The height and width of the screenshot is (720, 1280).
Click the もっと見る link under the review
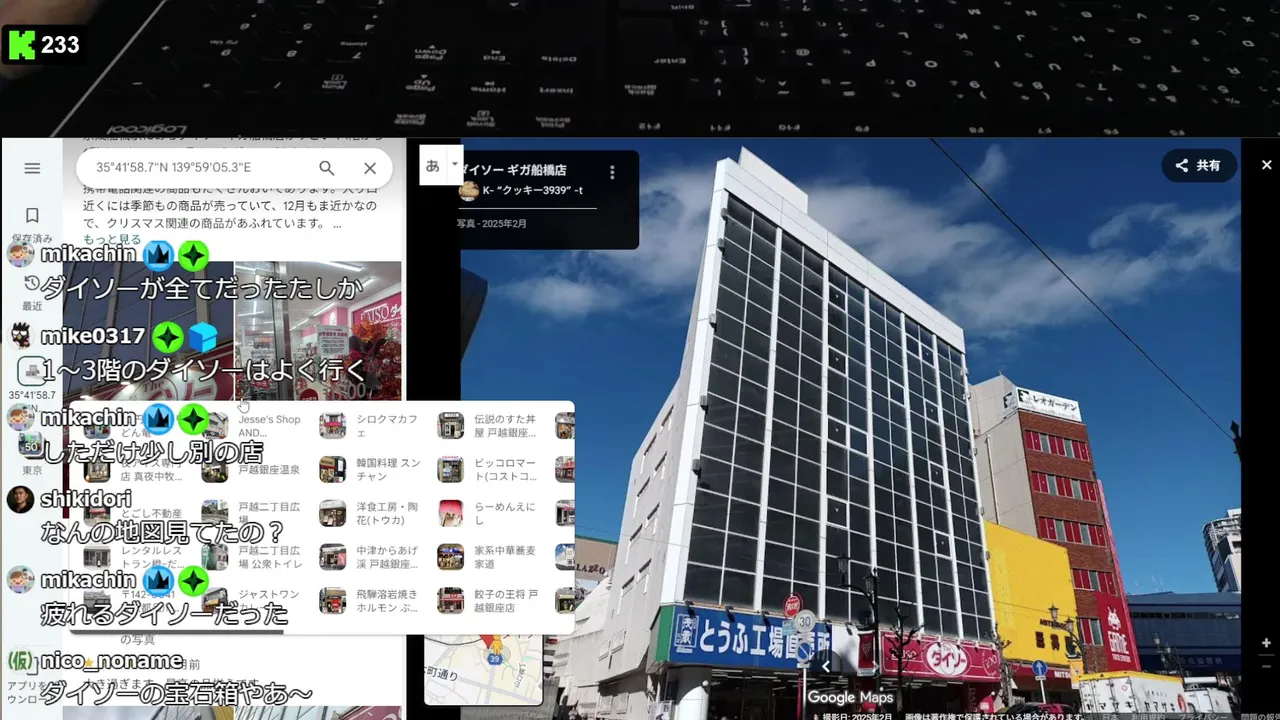coord(111,239)
